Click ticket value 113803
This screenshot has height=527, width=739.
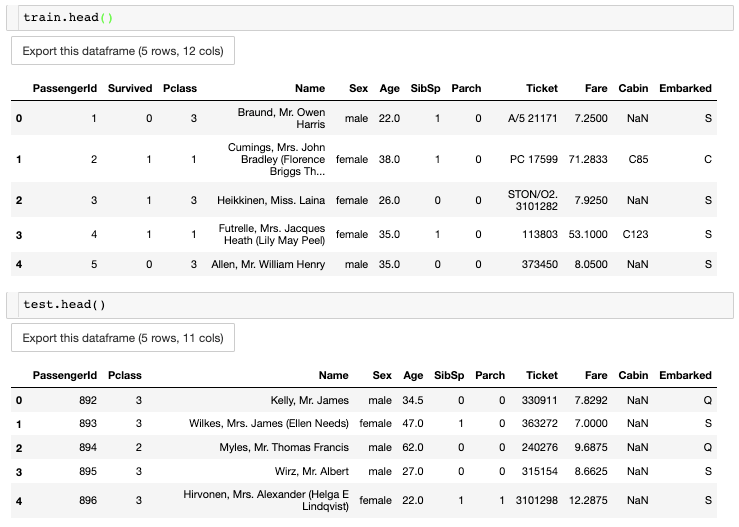(x=540, y=234)
